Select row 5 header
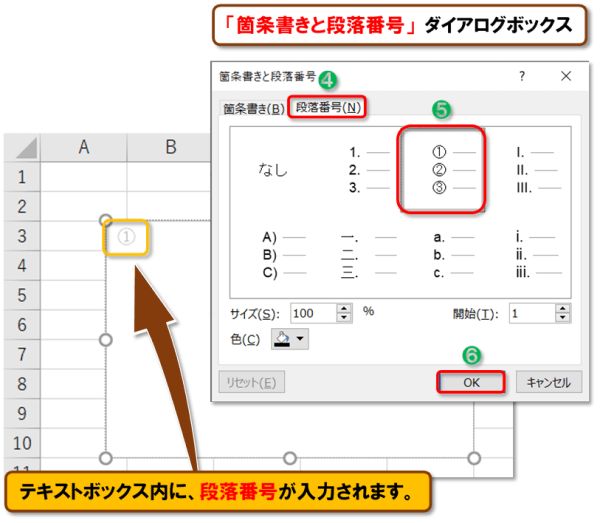The height and width of the screenshot is (523, 600). pos(22,295)
